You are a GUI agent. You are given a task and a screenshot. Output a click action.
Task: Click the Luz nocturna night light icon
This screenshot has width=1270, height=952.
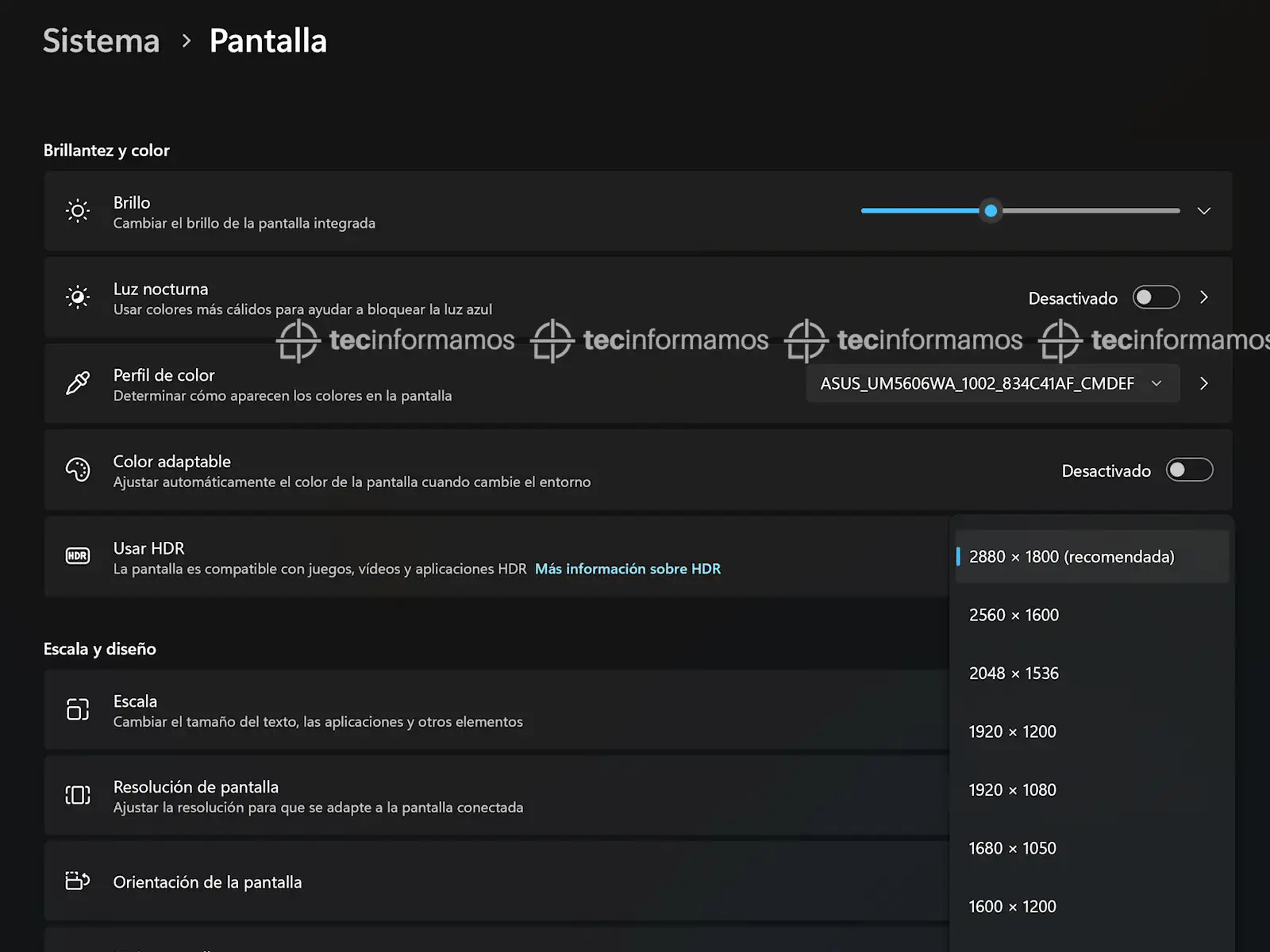78,297
